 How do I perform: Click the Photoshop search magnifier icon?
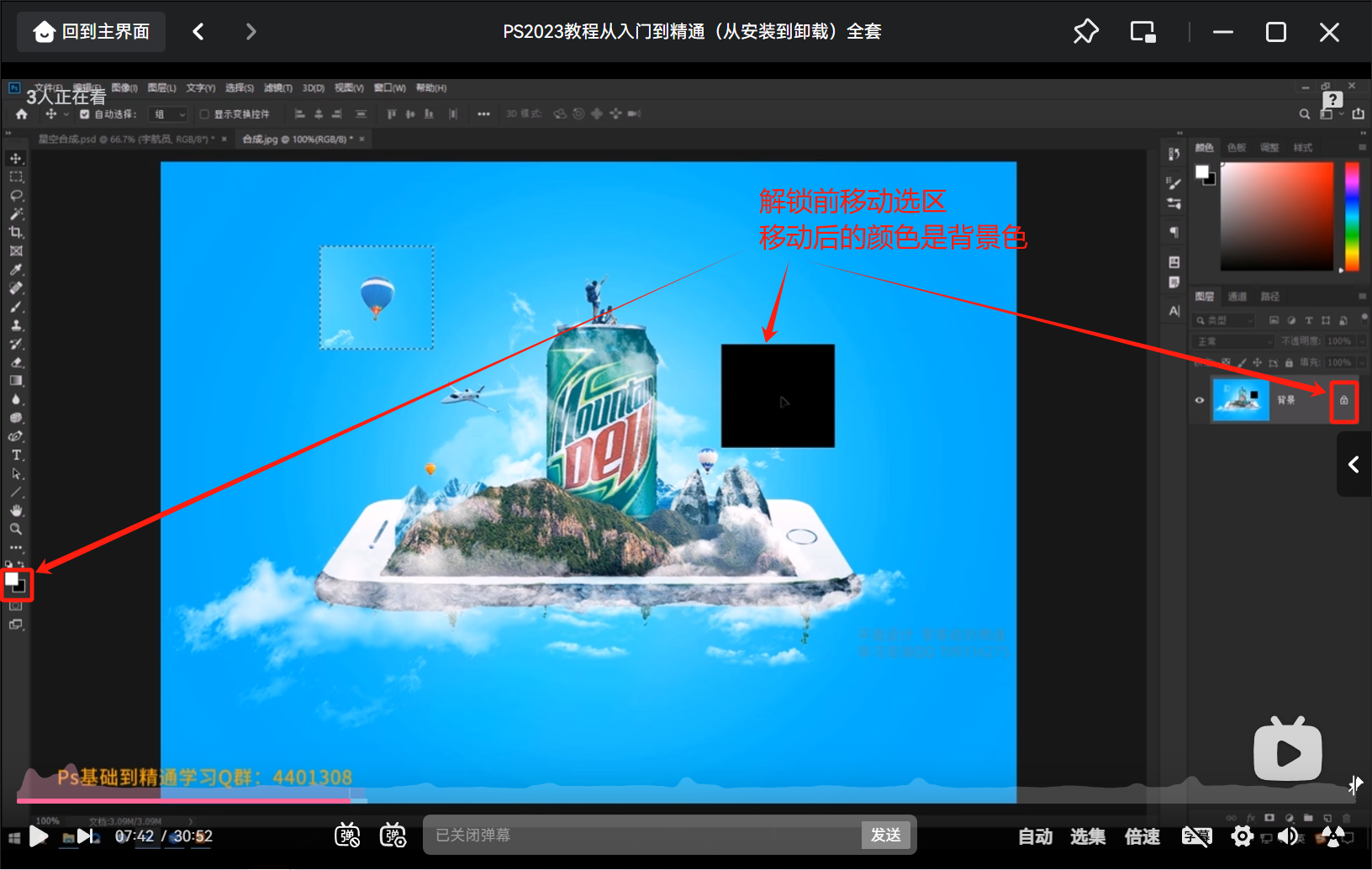[x=1305, y=114]
